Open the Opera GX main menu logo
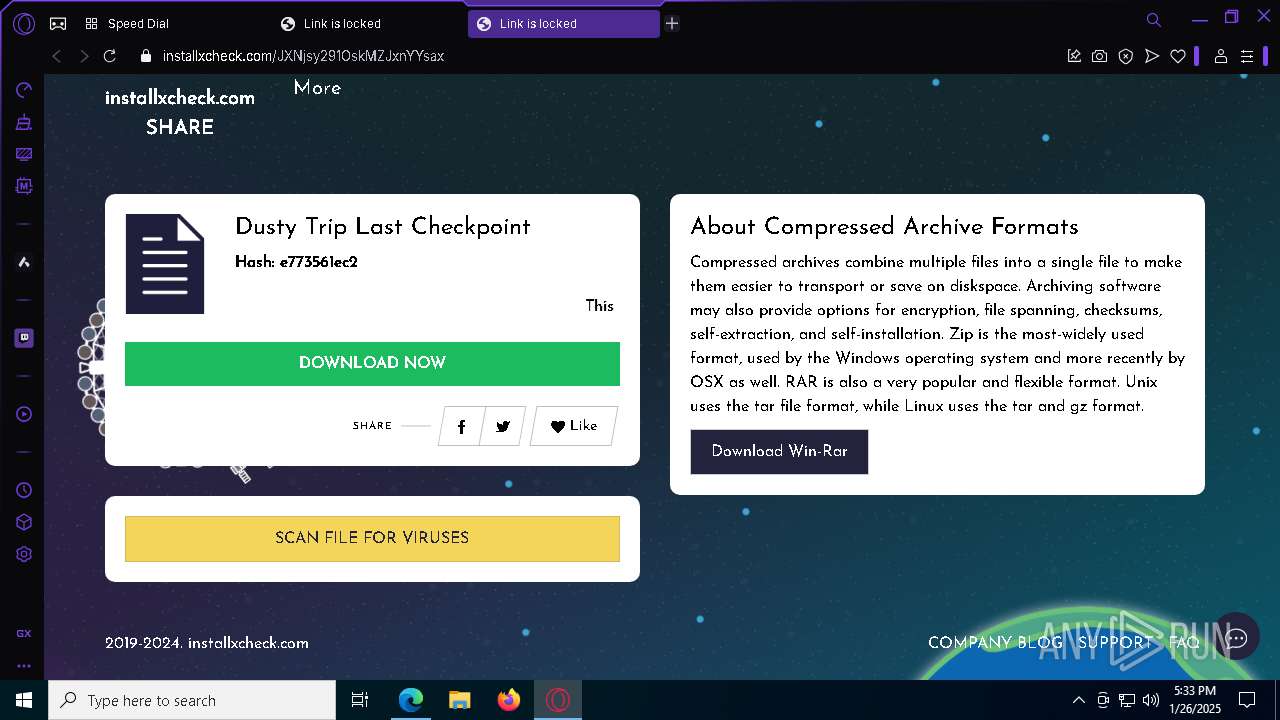The image size is (1280, 720). 24,23
